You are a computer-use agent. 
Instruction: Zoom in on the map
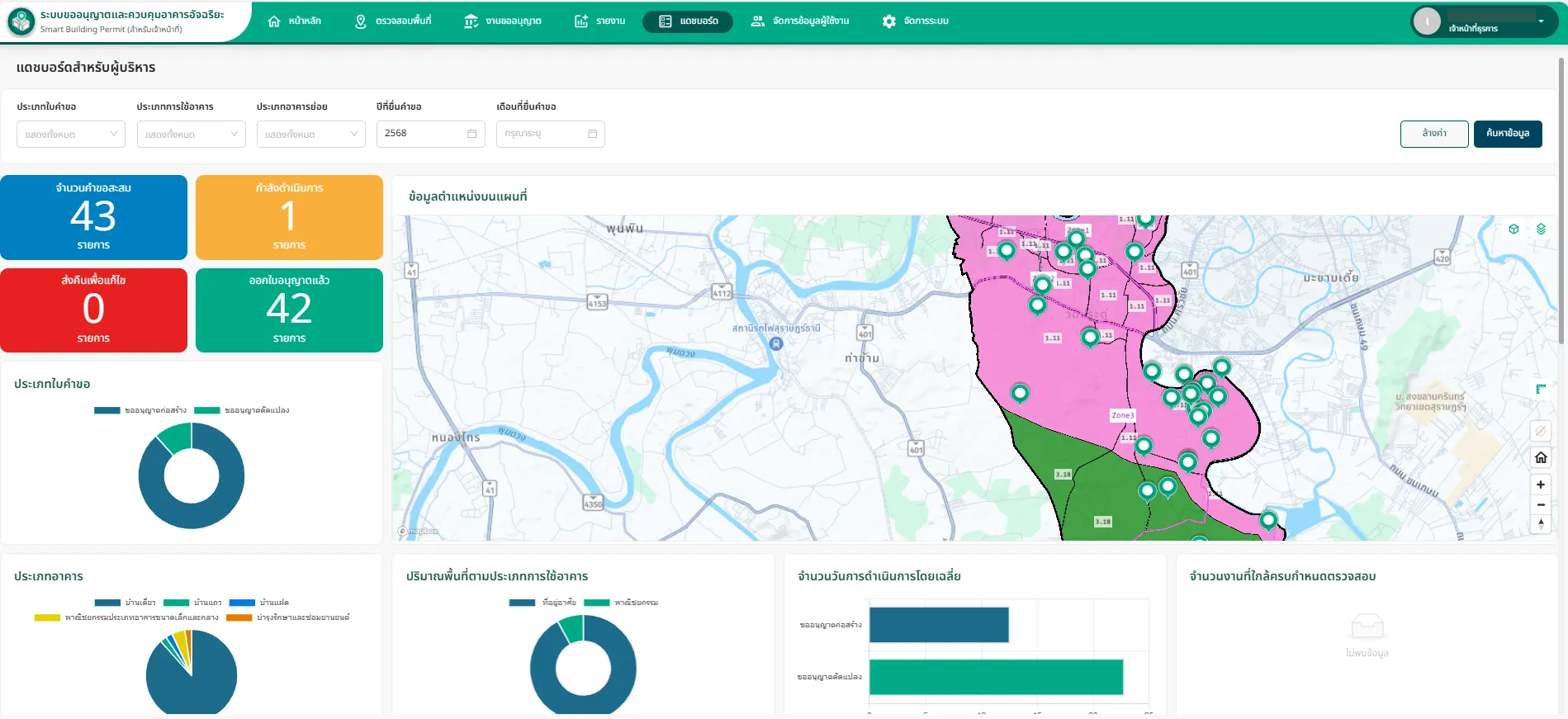click(x=1541, y=485)
